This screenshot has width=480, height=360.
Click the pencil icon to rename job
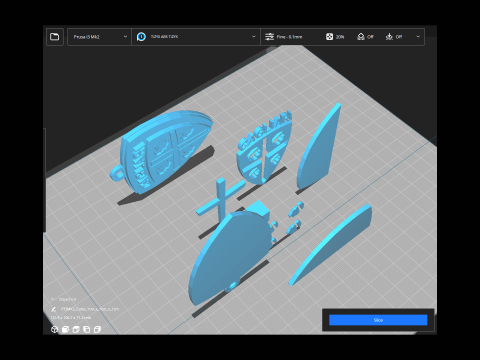tap(53, 309)
